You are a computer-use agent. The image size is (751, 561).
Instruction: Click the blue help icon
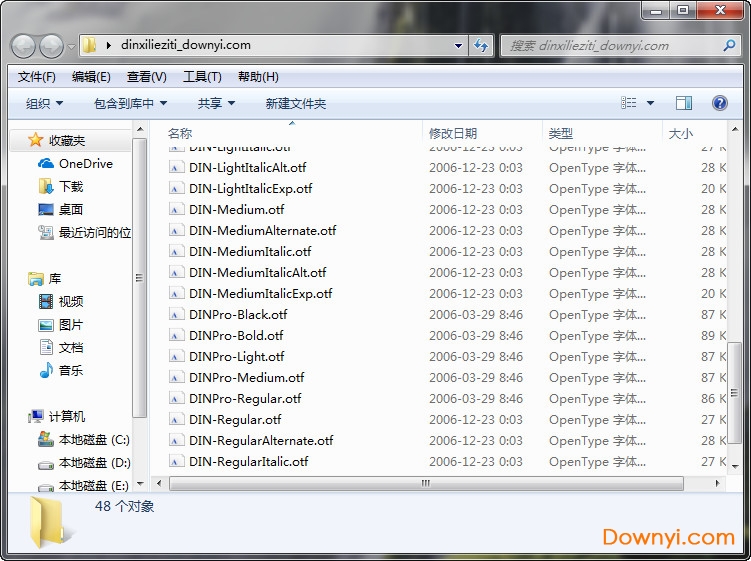[x=719, y=103]
